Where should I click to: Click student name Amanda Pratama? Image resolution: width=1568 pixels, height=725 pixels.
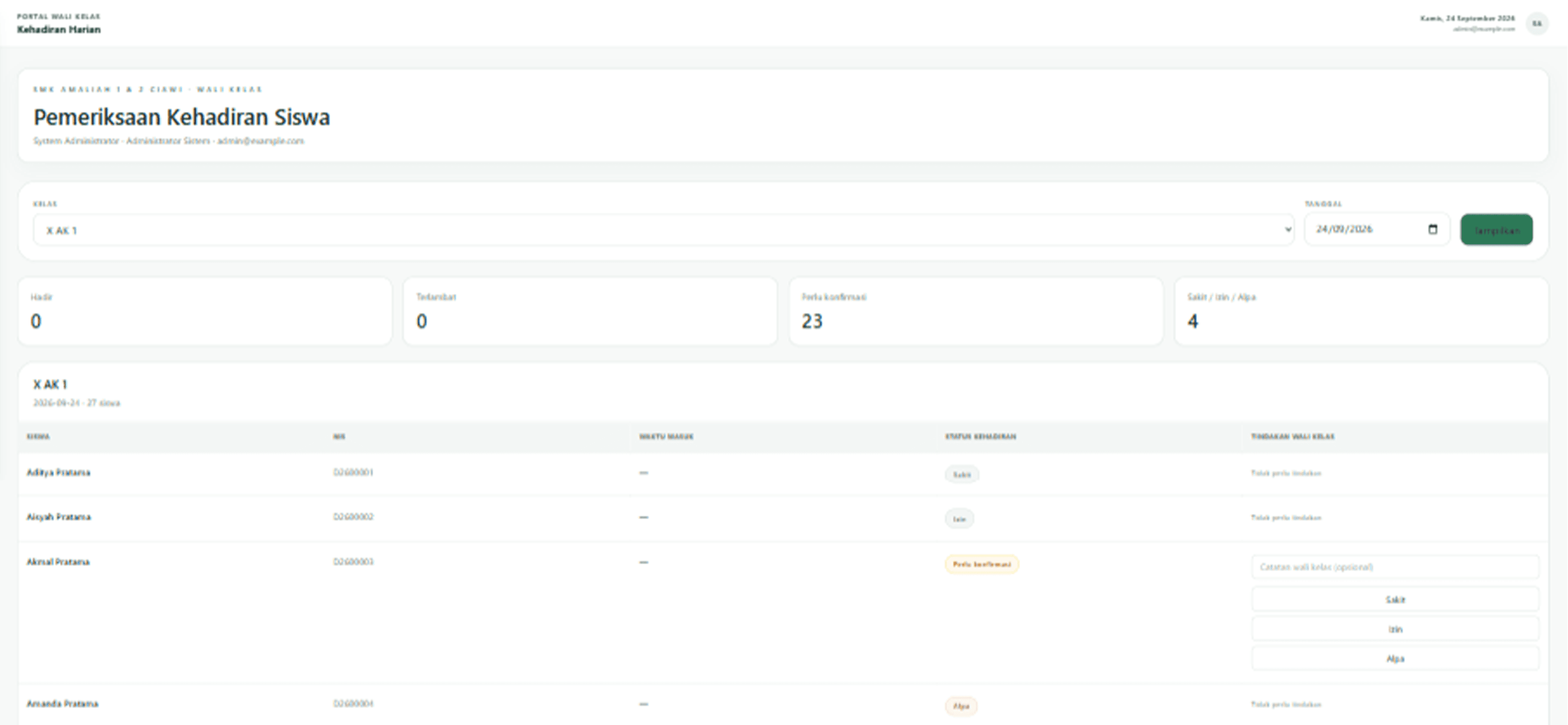pos(62,704)
